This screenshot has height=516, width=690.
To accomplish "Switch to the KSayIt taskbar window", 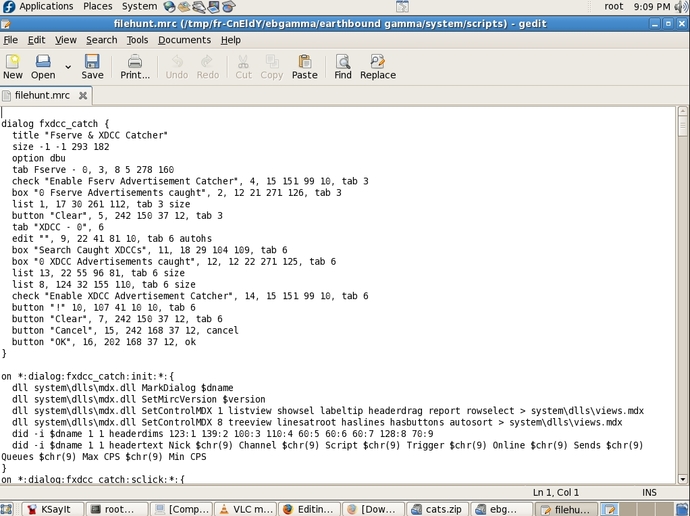I will [47, 509].
